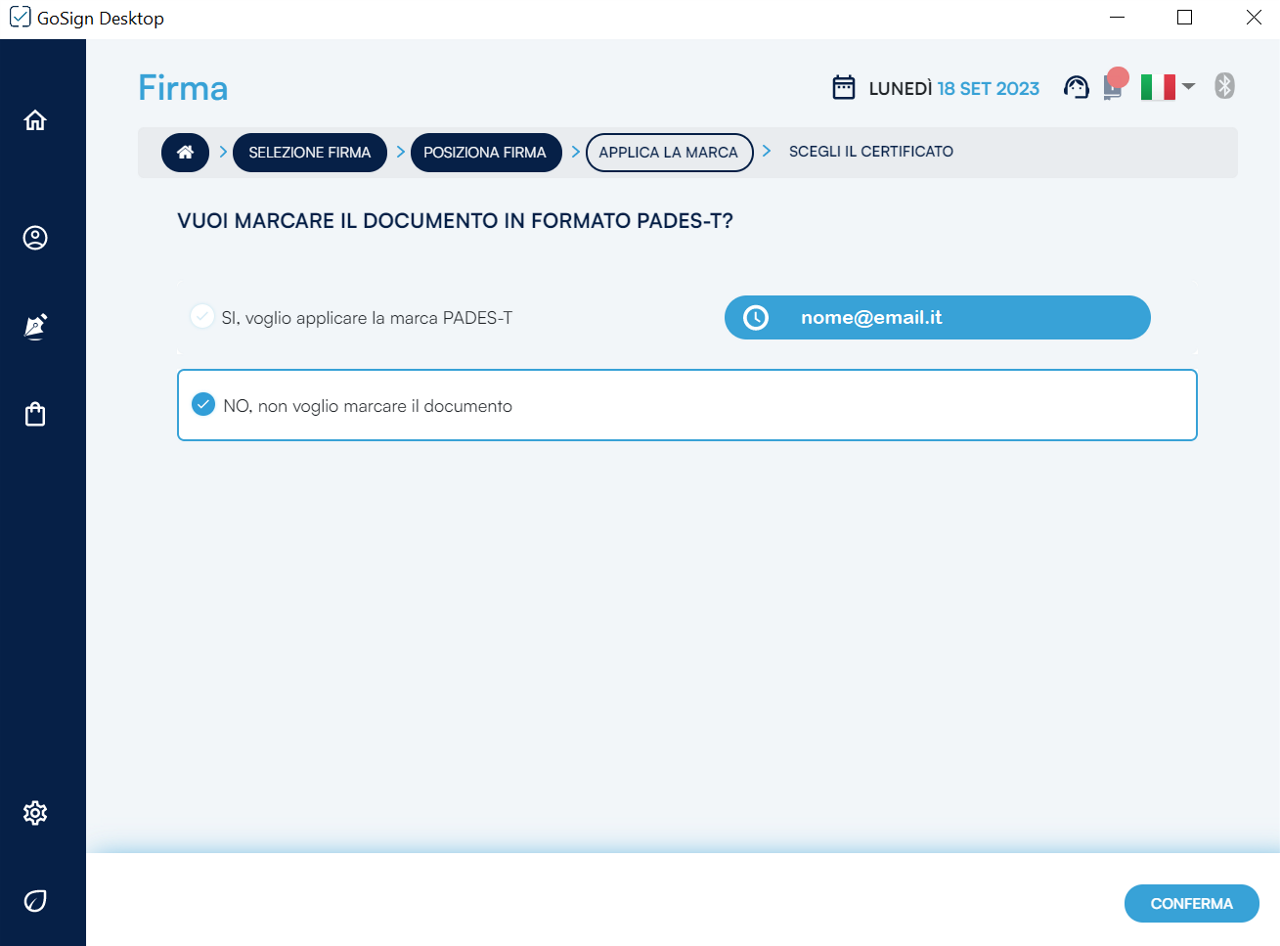Go to breadcrumb home step

click(x=185, y=152)
